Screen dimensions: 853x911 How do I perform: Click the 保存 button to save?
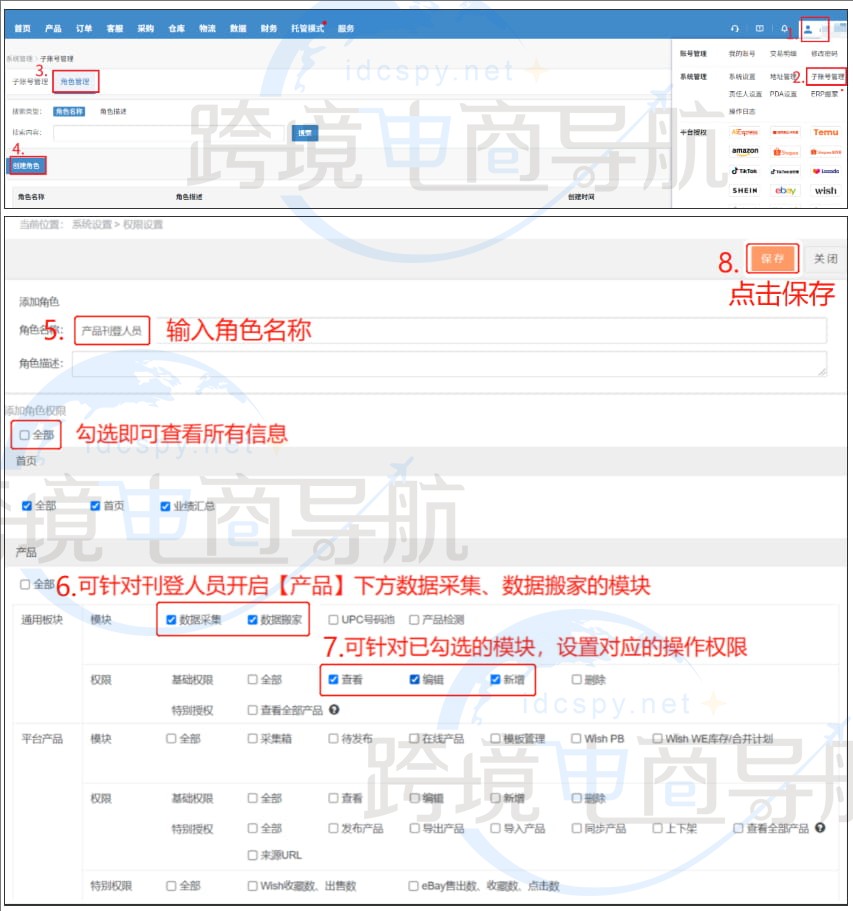[x=772, y=258]
